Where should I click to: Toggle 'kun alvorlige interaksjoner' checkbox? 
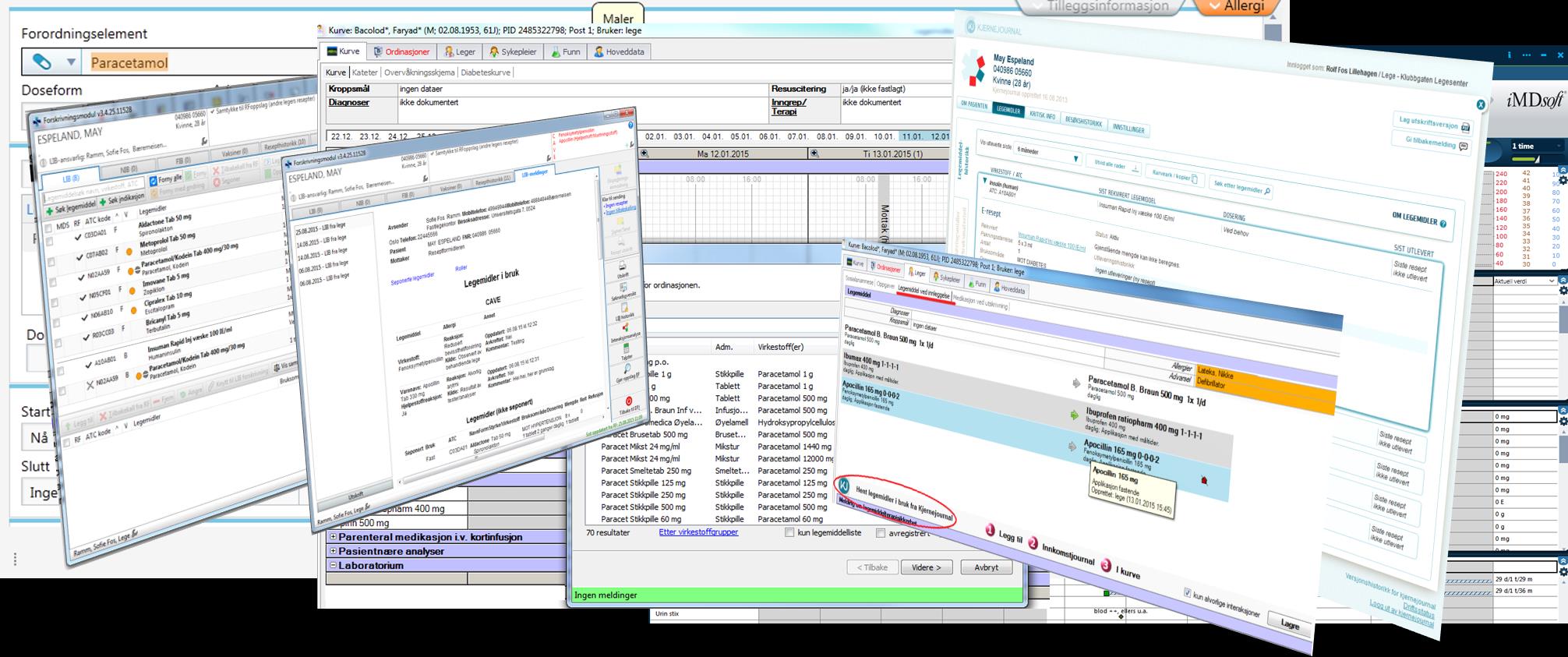click(1187, 593)
